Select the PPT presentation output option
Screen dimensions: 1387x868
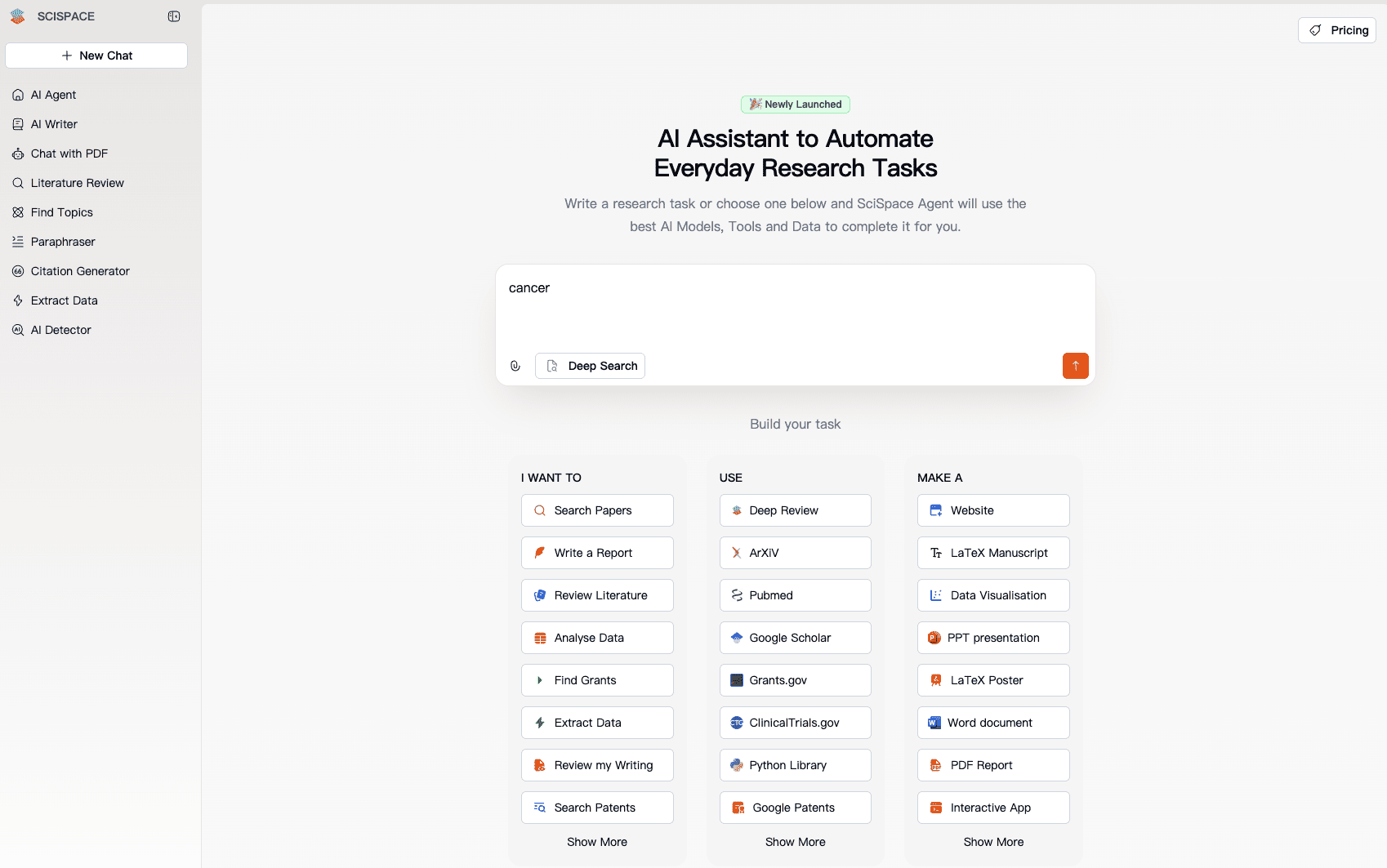(993, 638)
